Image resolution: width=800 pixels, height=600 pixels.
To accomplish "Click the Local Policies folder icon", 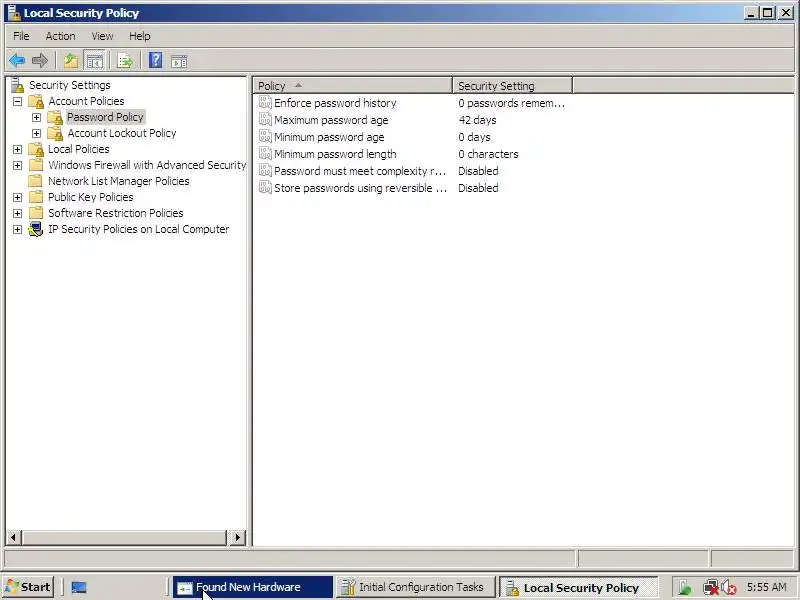I will click(x=36, y=149).
